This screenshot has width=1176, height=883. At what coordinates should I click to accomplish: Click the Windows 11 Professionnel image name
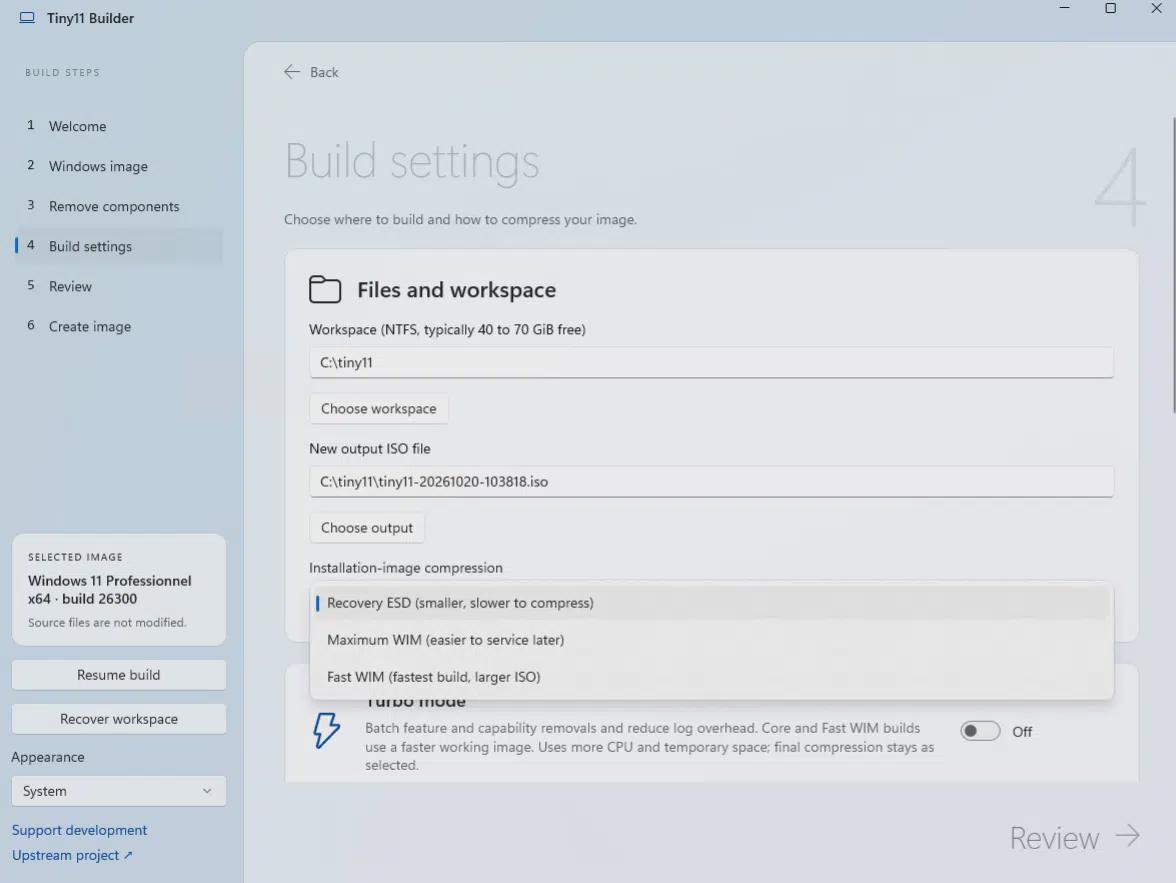click(110, 581)
